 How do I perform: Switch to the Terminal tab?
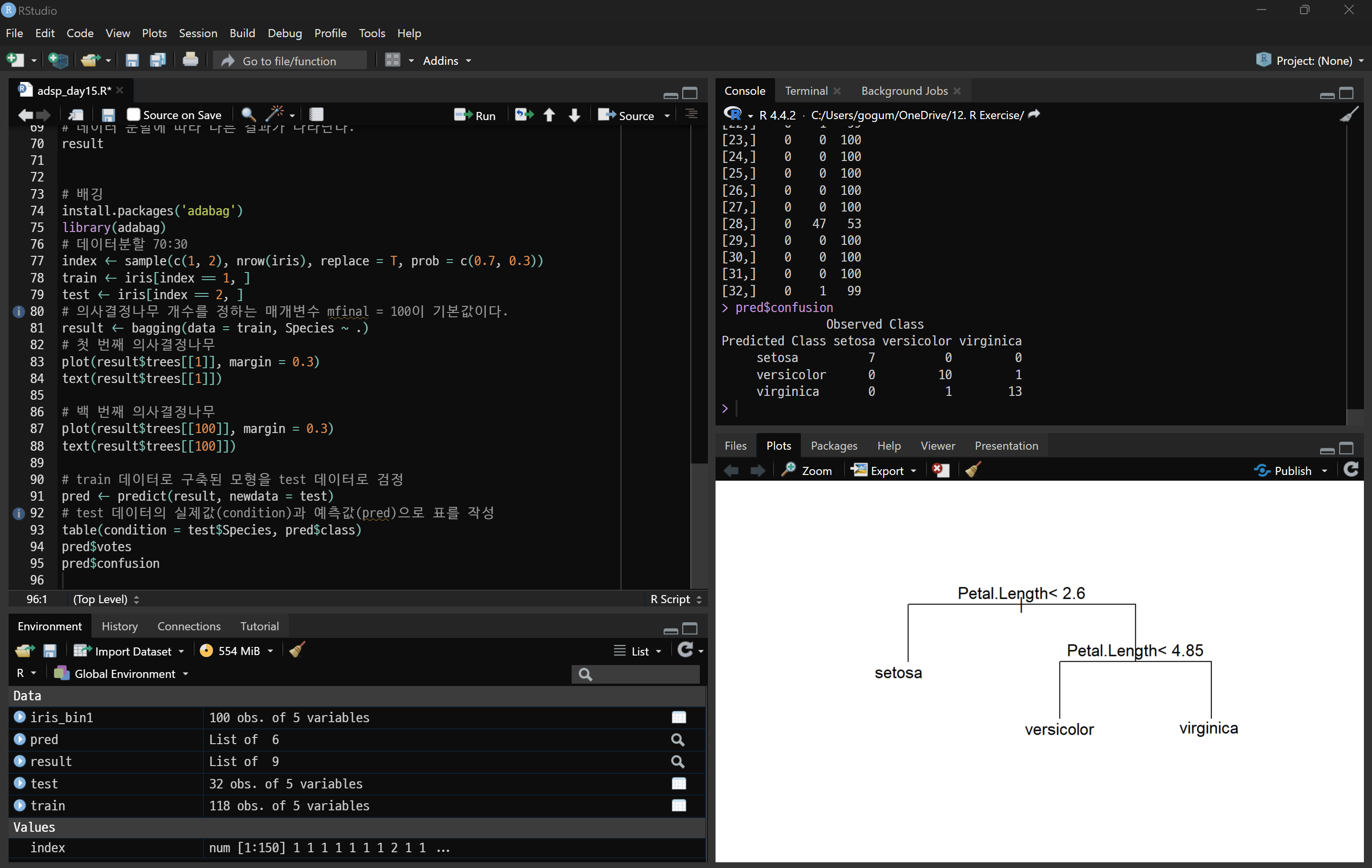point(806,91)
